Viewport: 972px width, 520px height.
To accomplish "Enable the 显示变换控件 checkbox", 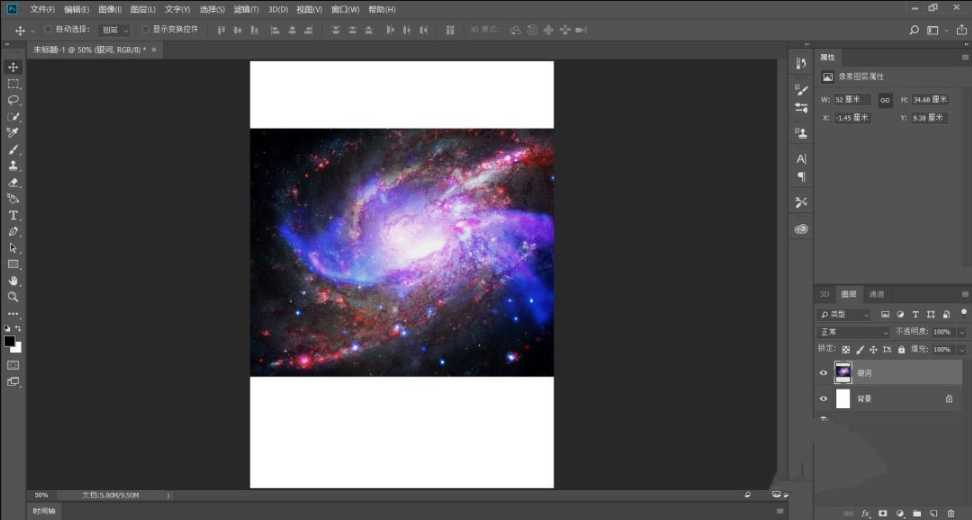I will 146,30.
